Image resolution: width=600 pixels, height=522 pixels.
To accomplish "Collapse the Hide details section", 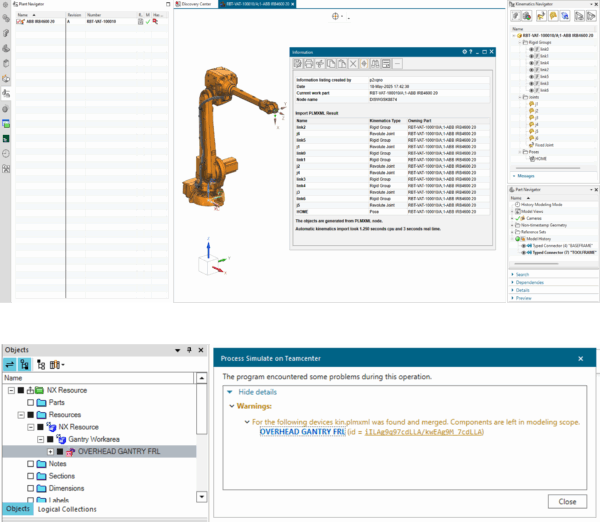I will (x=257, y=391).
